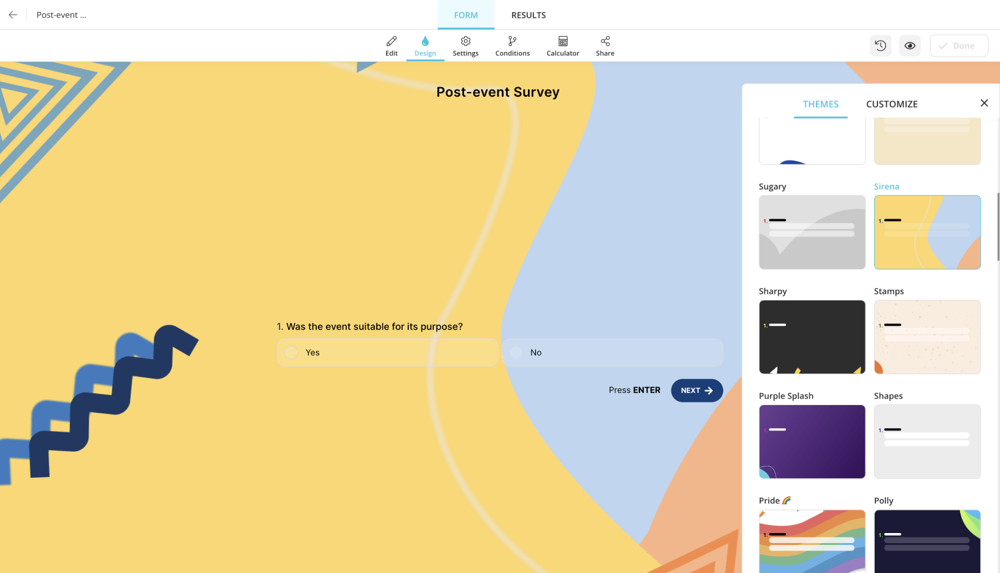
Task: Switch to the CUSTOMIZE tab
Action: [891, 104]
